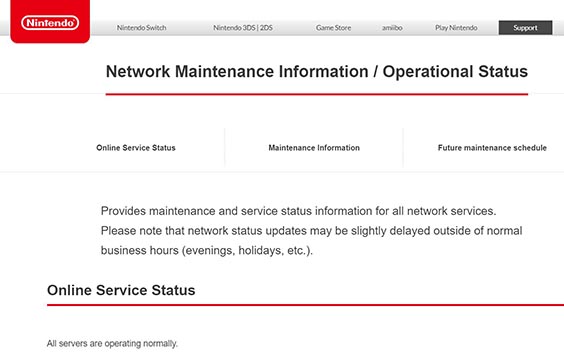Go to the Game Store
The height and width of the screenshot is (360, 564).
click(x=333, y=28)
